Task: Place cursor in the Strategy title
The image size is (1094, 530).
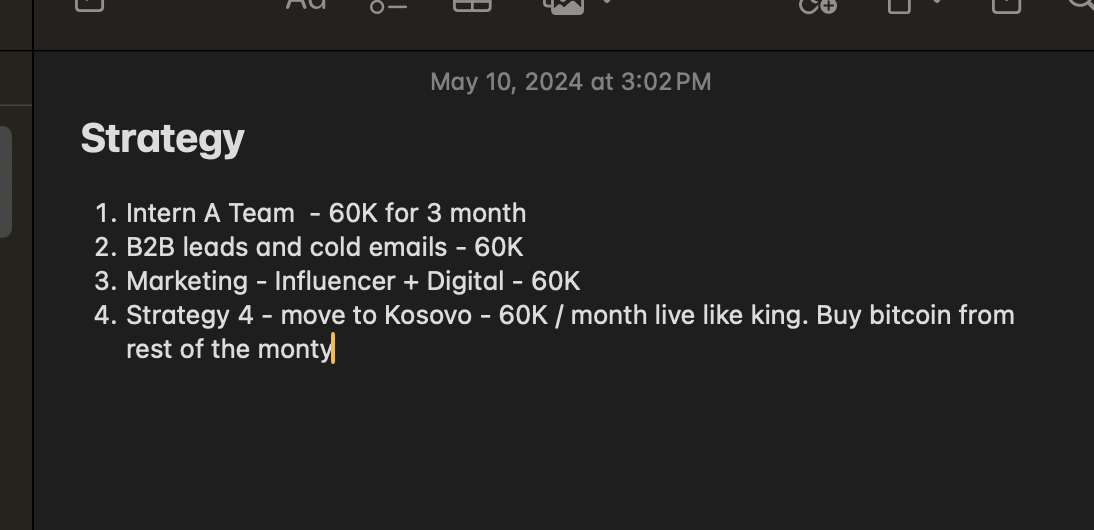Action: [x=162, y=138]
